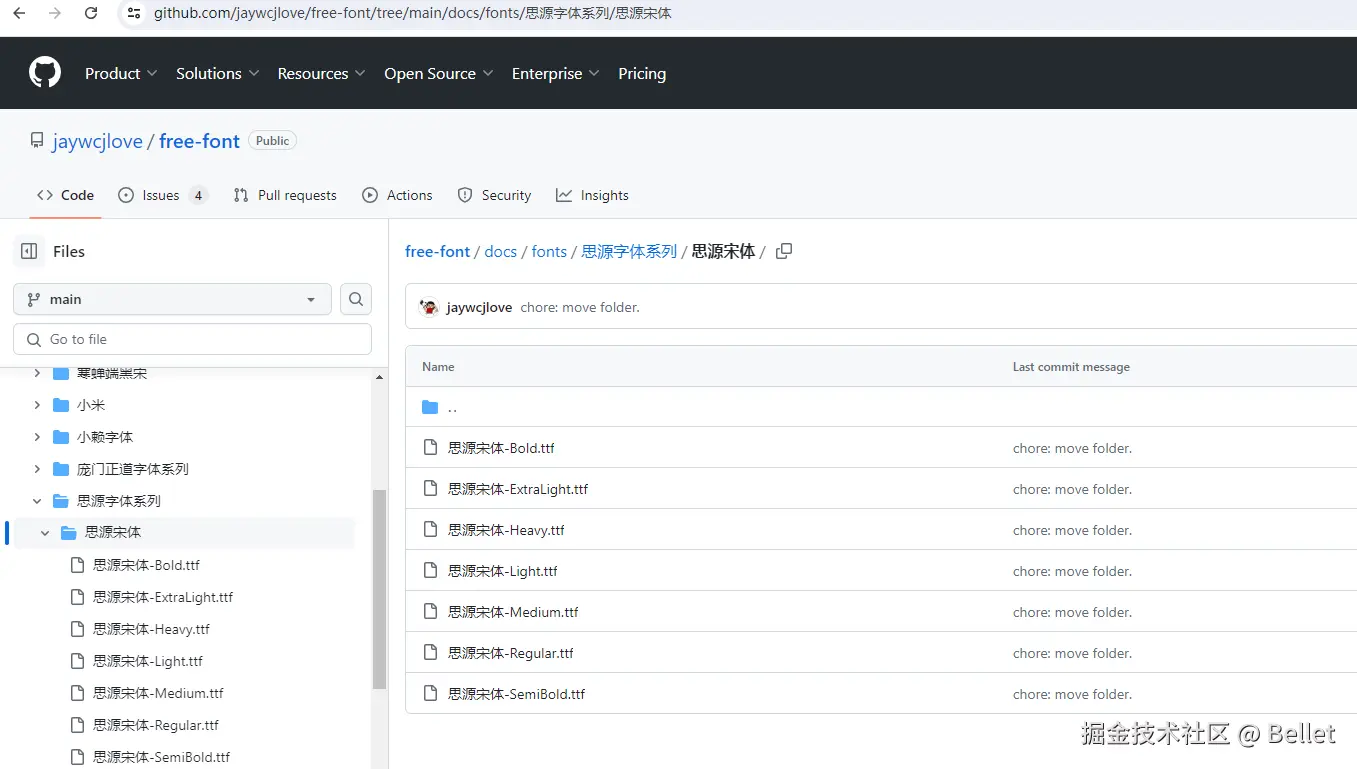Collapse the 思源字体系列 folder chevron
The width and height of the screenshot is (1357, 769).
tap(37, 501)
